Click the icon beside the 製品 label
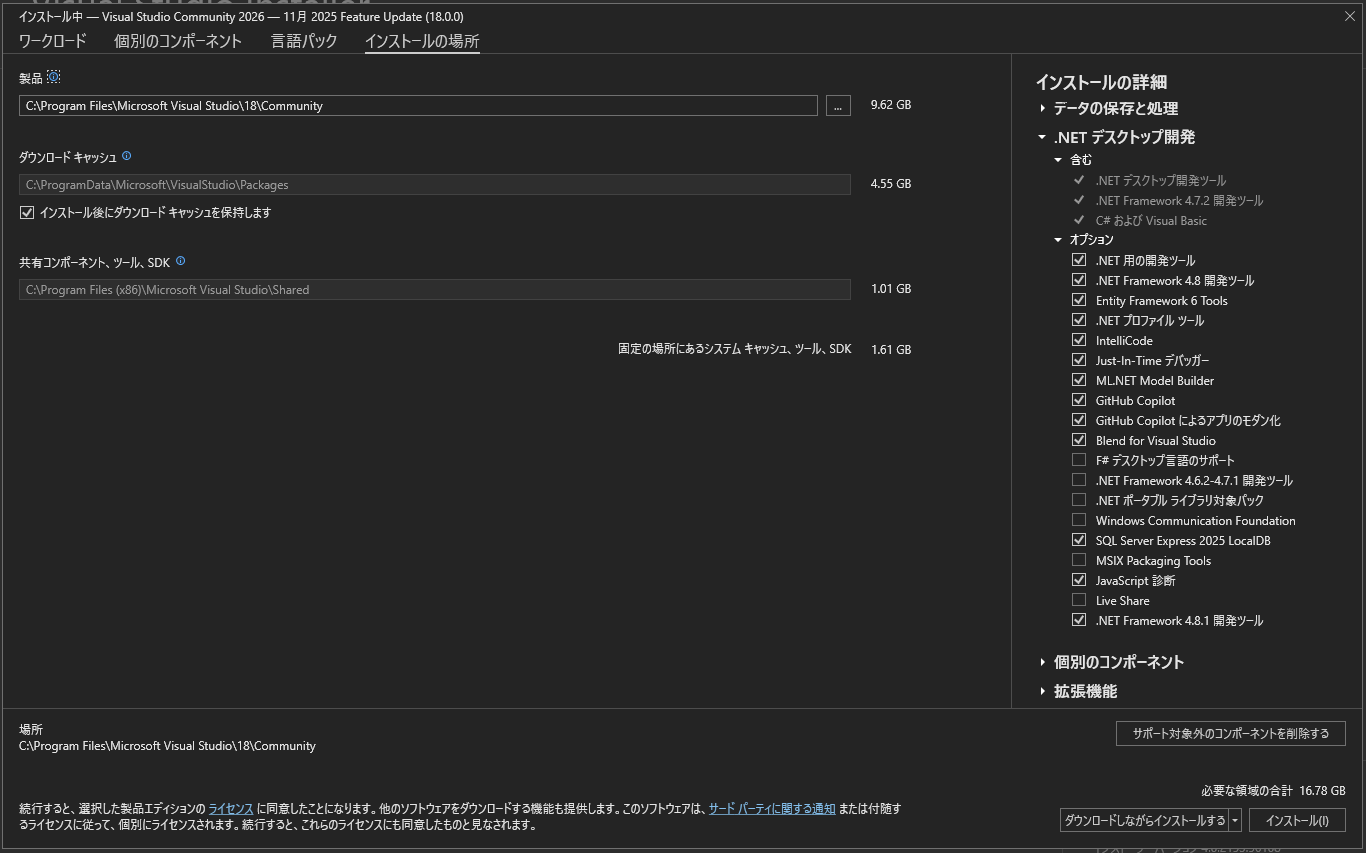 coord(54,77)
